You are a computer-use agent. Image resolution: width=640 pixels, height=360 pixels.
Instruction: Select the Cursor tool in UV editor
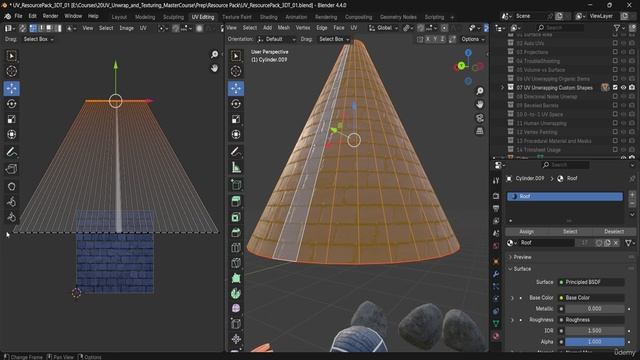[11, 71]
